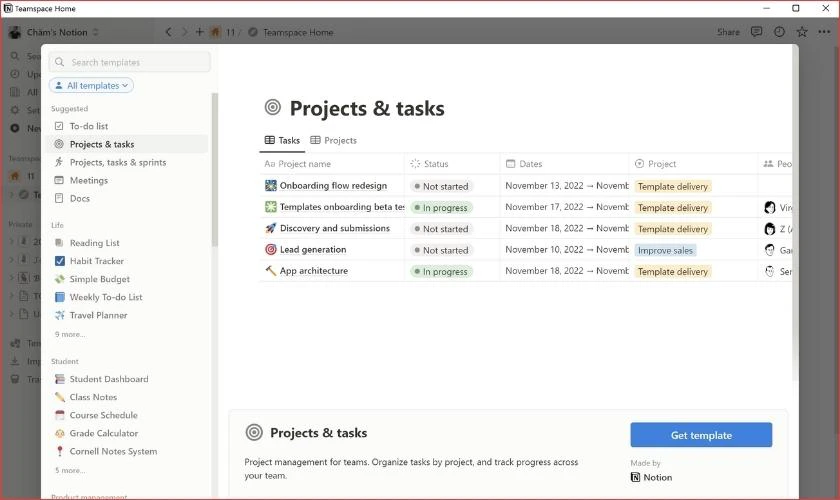Click the Notion logo in title bar

point(8,8)
